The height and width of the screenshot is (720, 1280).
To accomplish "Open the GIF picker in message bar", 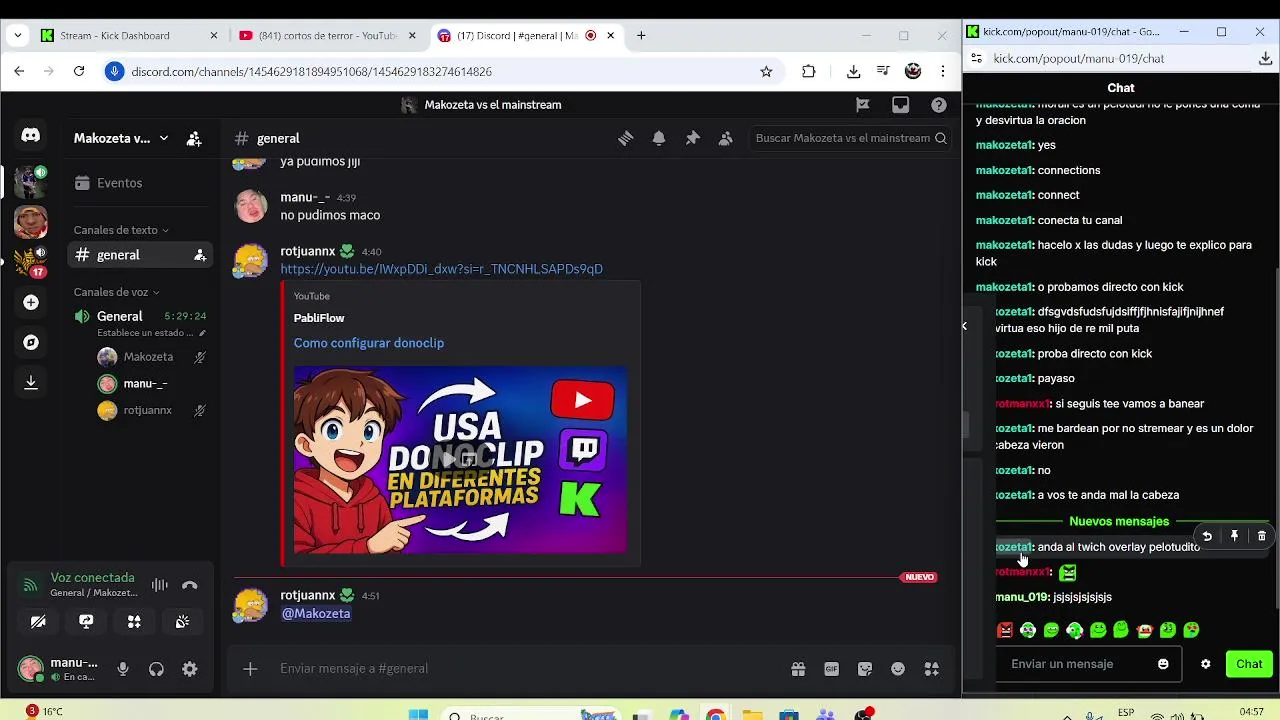I will tap(831, 669).
